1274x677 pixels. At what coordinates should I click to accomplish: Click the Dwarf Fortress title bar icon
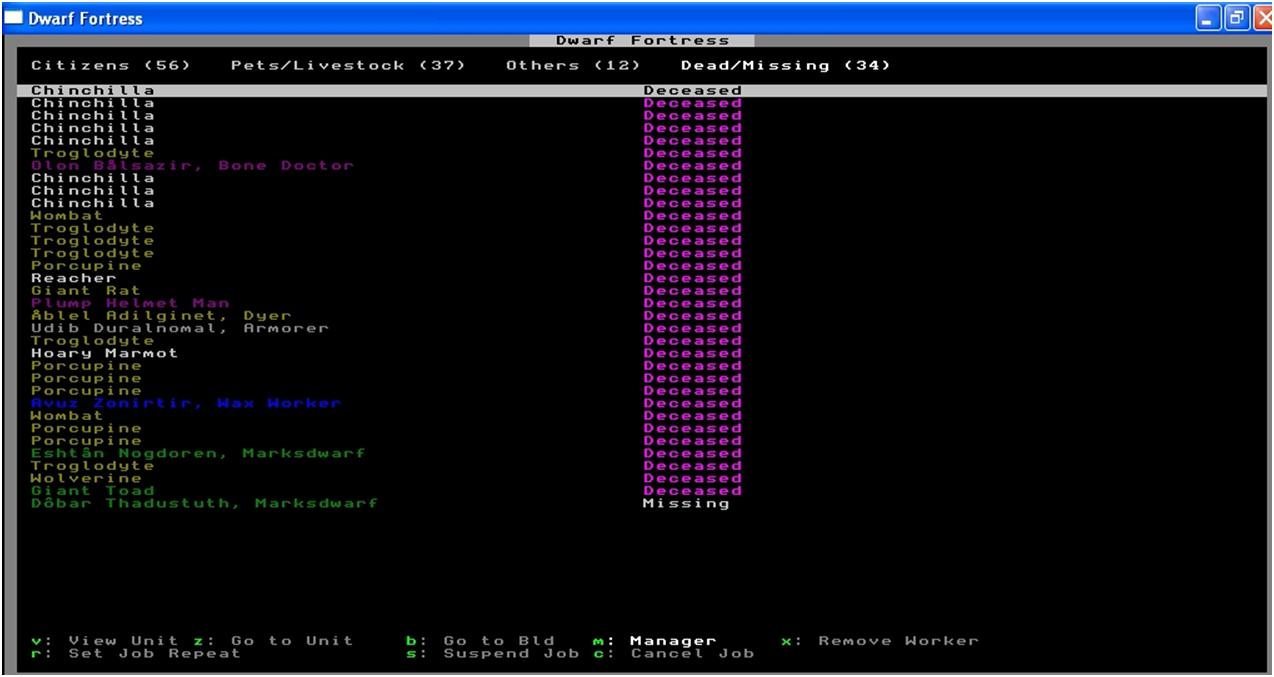[x=14, y=18]
